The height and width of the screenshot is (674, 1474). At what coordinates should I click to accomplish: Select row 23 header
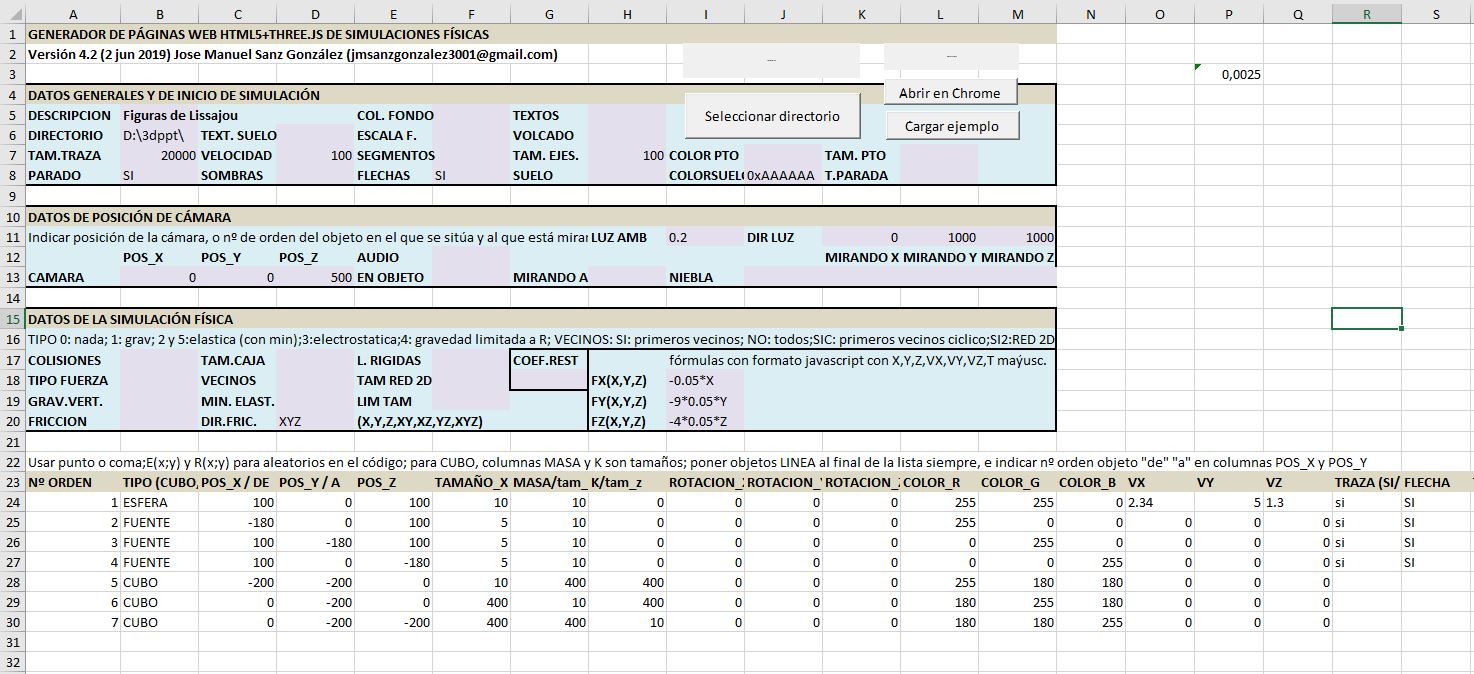(x=13, y=482)
